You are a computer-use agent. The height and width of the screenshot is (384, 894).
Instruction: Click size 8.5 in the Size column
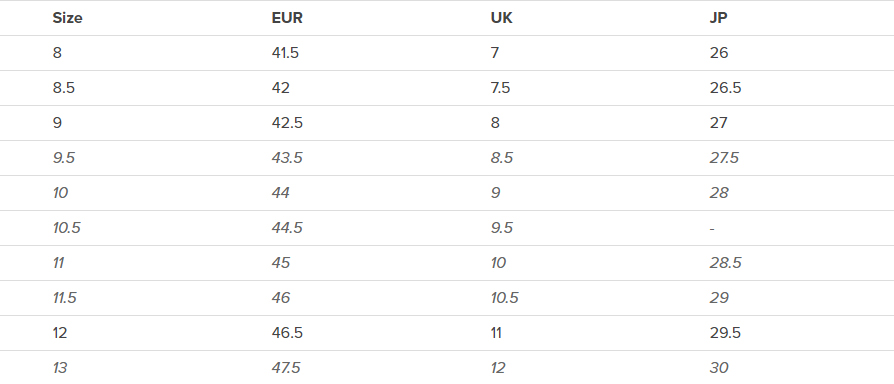coord(63,88)
